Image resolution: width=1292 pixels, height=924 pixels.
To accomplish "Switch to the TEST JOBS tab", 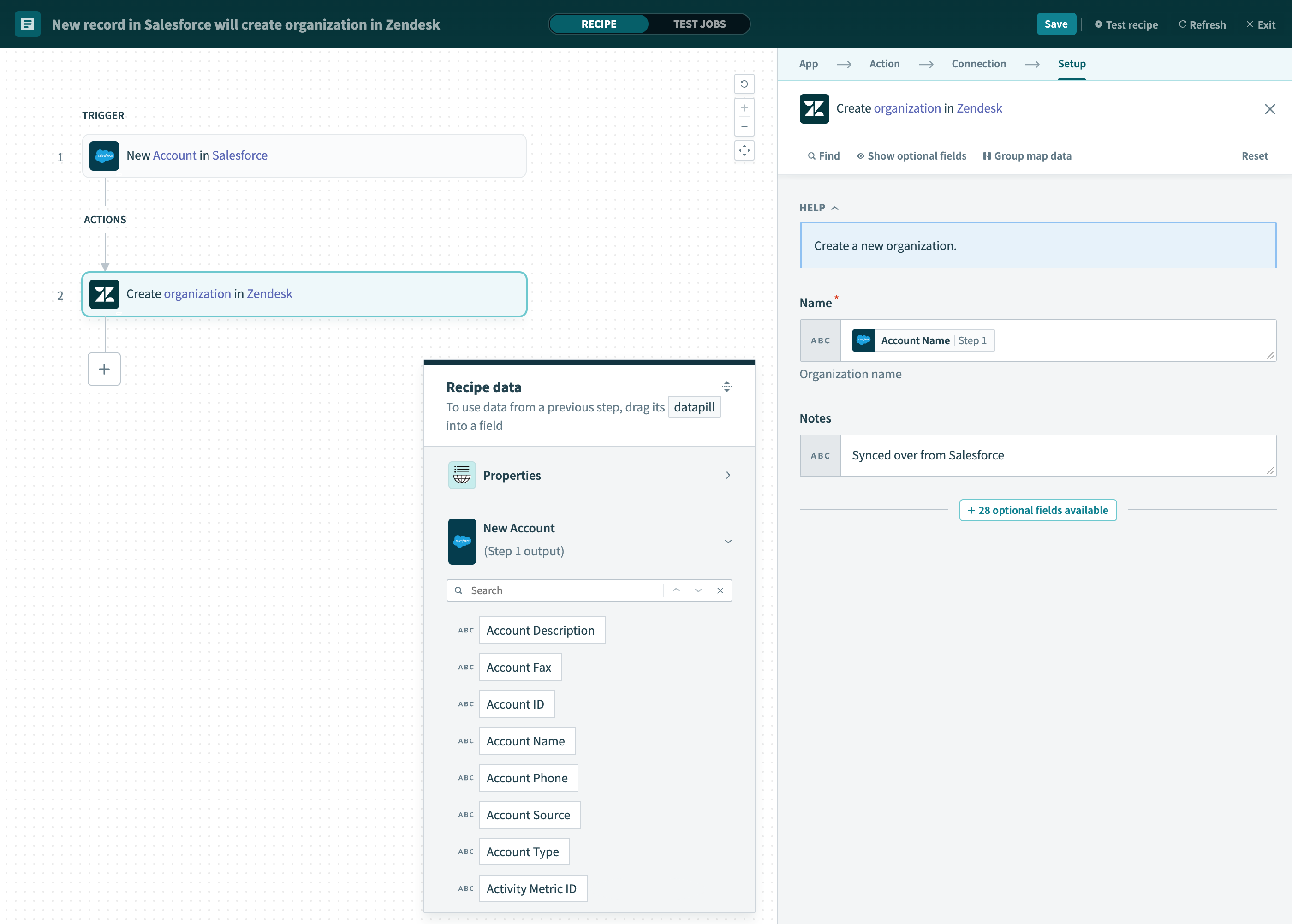I will click(x=699, y=24).
